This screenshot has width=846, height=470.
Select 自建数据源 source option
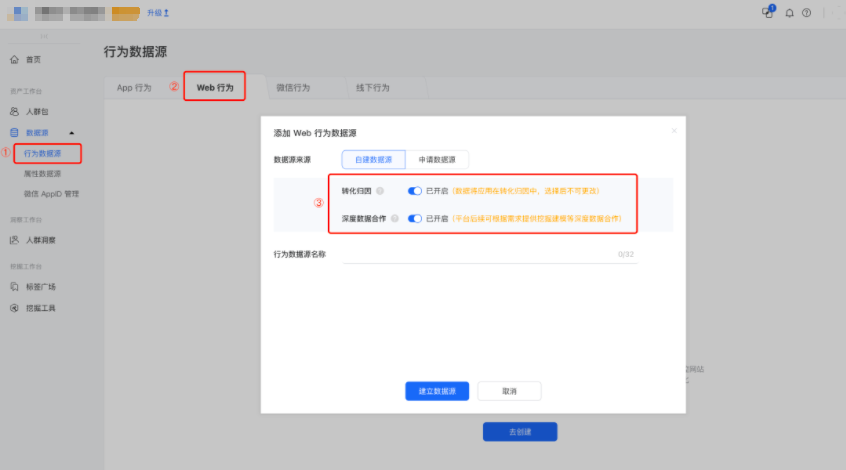pyautogui.click(x=373, y=159)
